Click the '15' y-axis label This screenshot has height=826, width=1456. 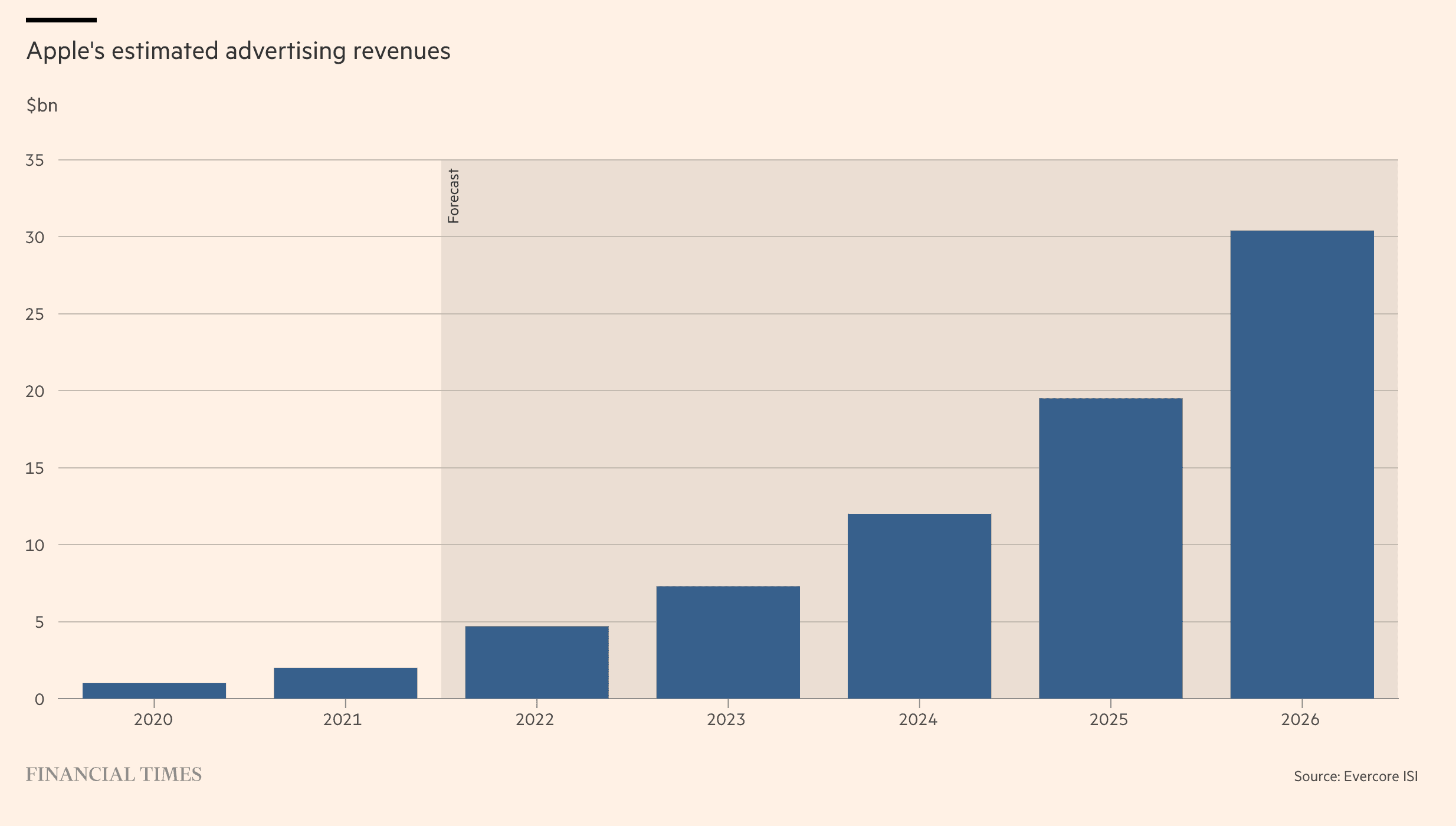[x=35, y=468]
